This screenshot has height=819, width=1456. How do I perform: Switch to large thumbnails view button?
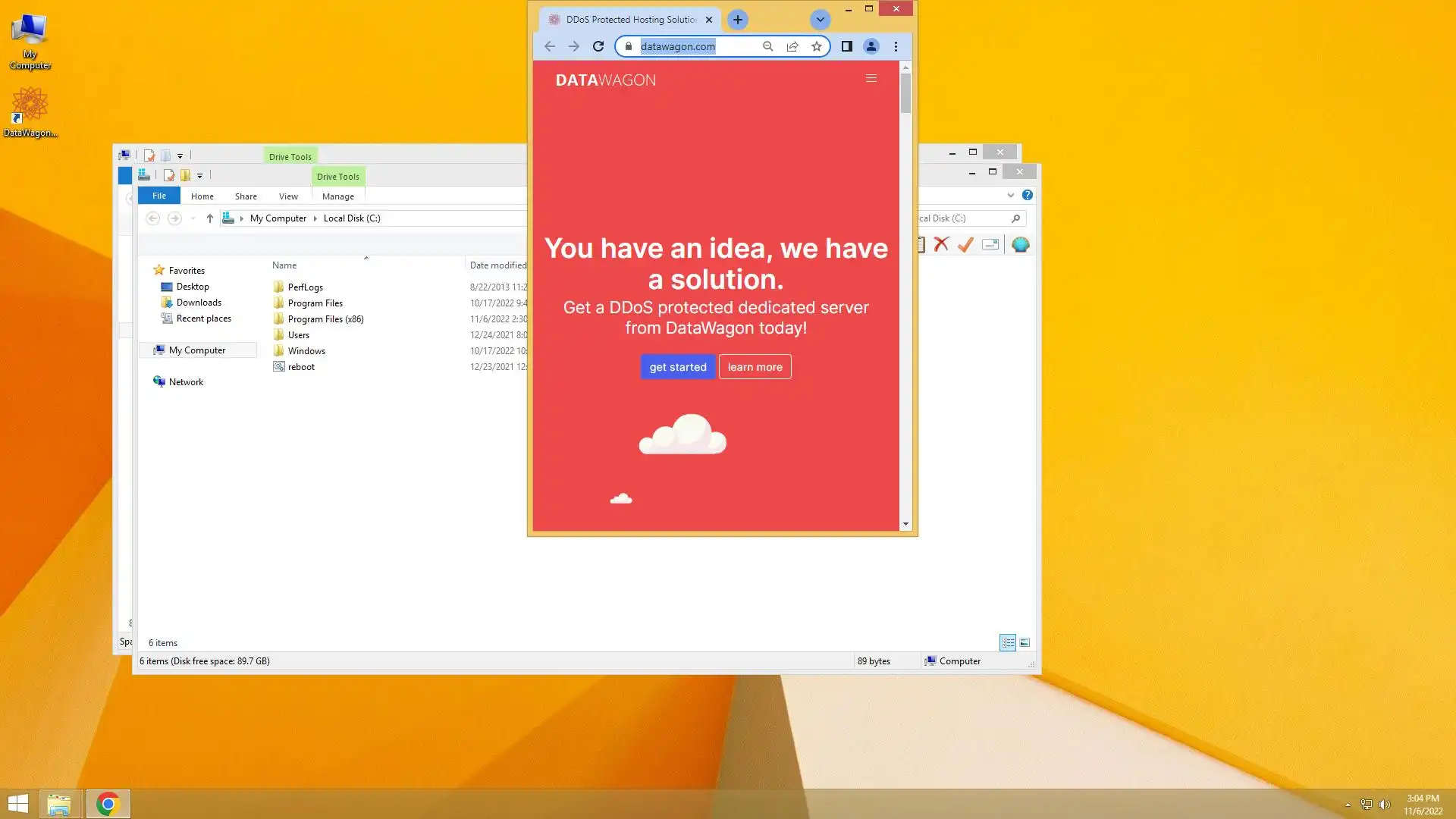pyautogui.click(x=1025, y=642)
